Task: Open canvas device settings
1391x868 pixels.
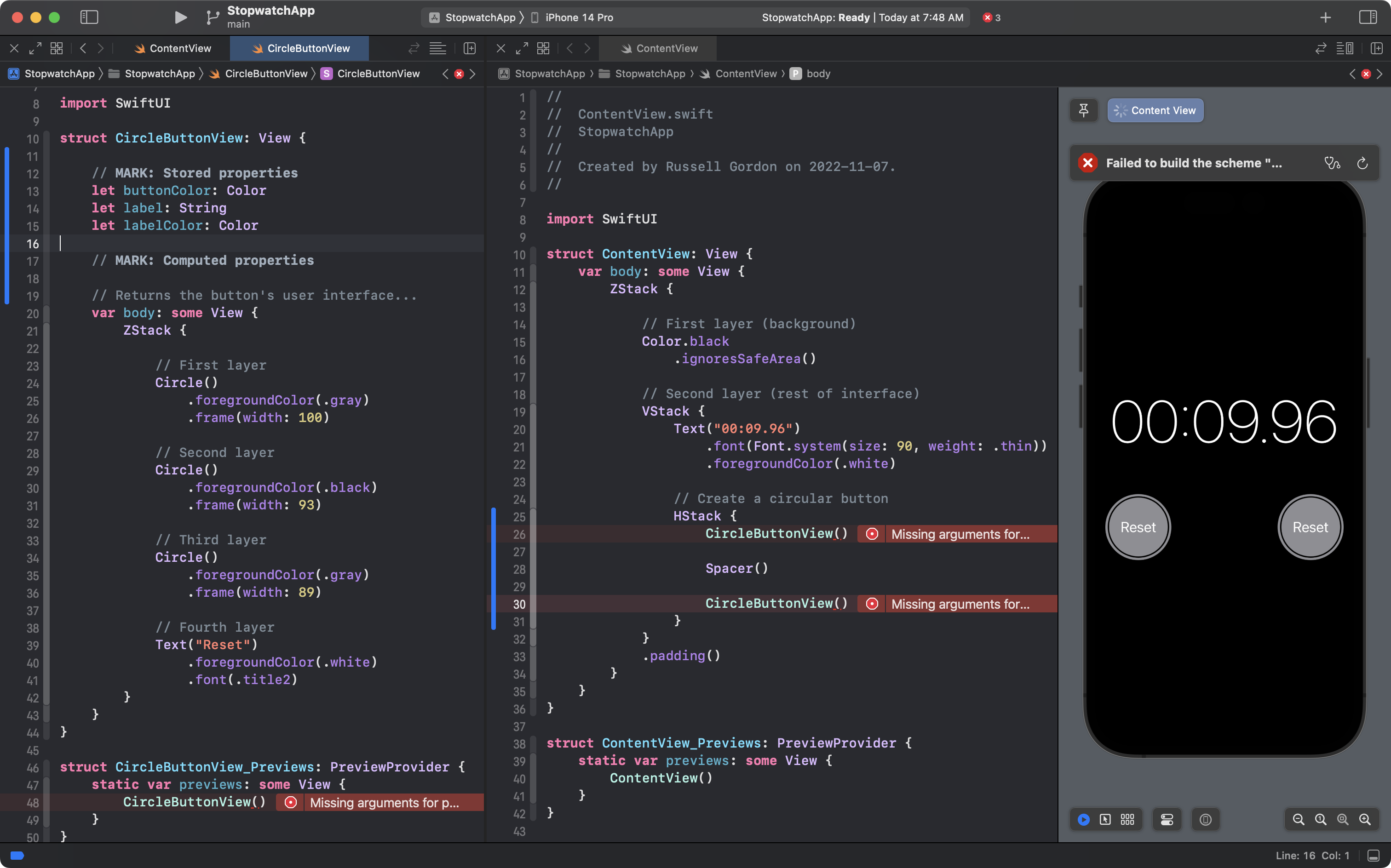Action: [x=1167, y=819]
